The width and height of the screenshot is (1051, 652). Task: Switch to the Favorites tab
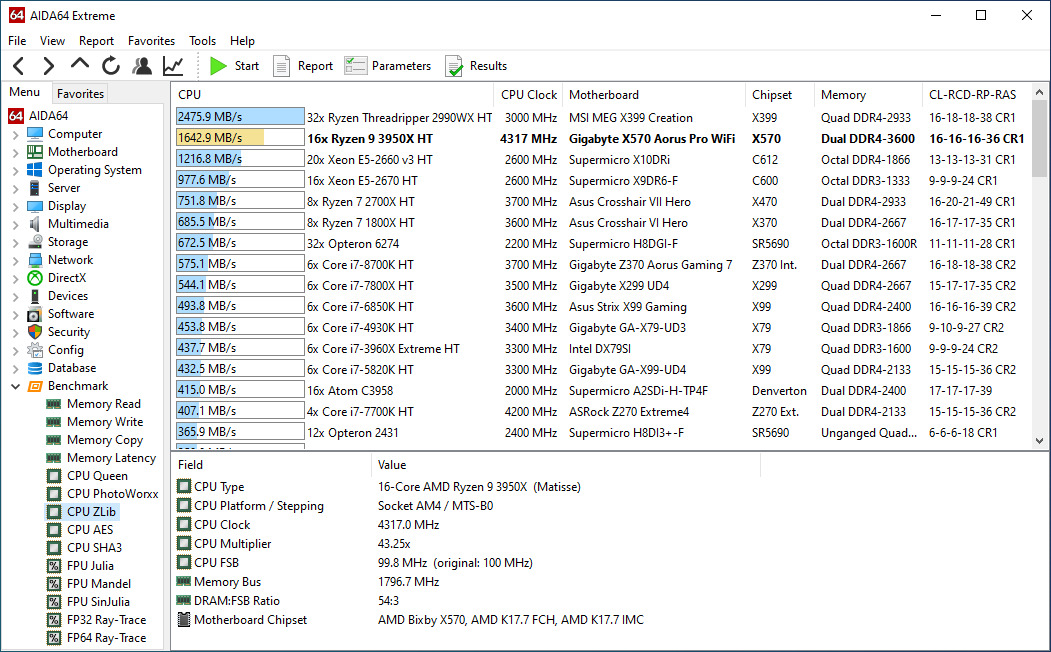coord(80,93)
